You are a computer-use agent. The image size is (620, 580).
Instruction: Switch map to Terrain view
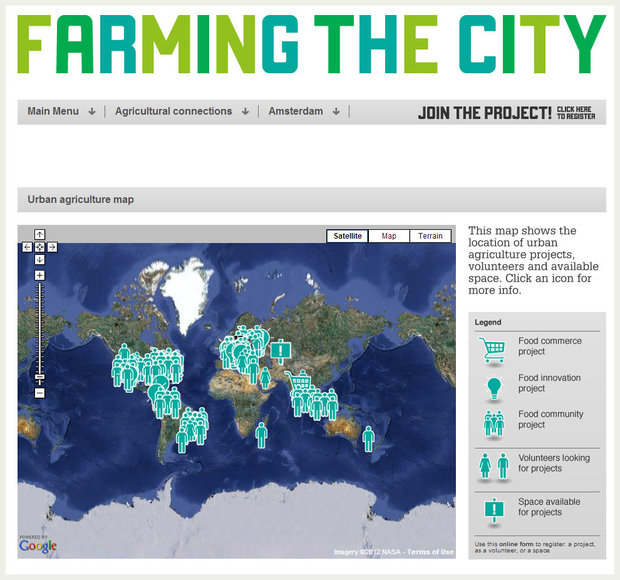[x=430, y=237]
